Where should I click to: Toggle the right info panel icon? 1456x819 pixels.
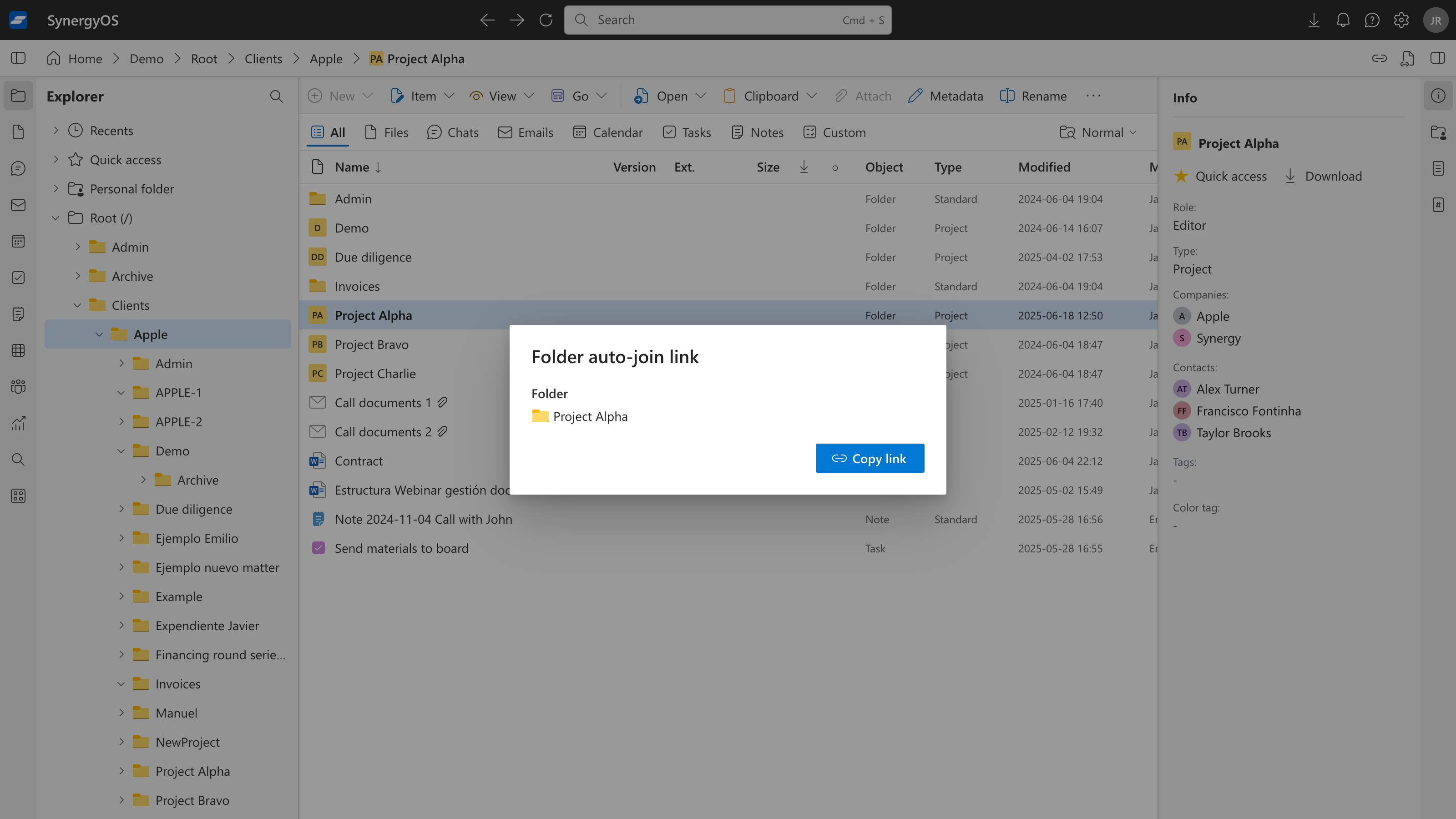1437,58
